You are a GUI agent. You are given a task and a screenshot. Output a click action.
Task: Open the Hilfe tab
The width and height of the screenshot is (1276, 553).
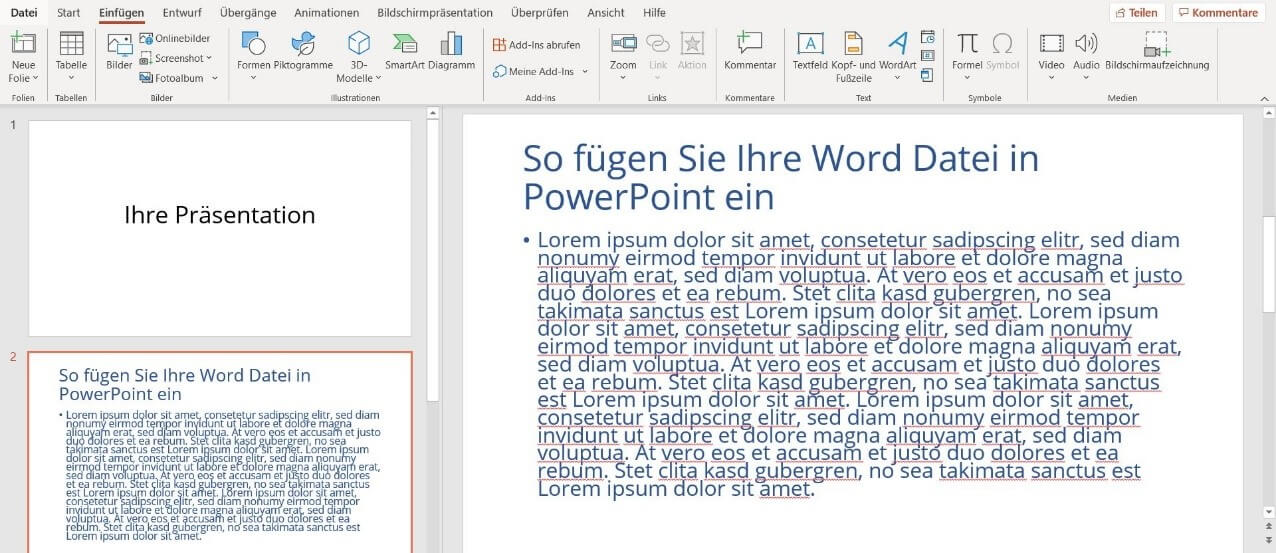654,13
